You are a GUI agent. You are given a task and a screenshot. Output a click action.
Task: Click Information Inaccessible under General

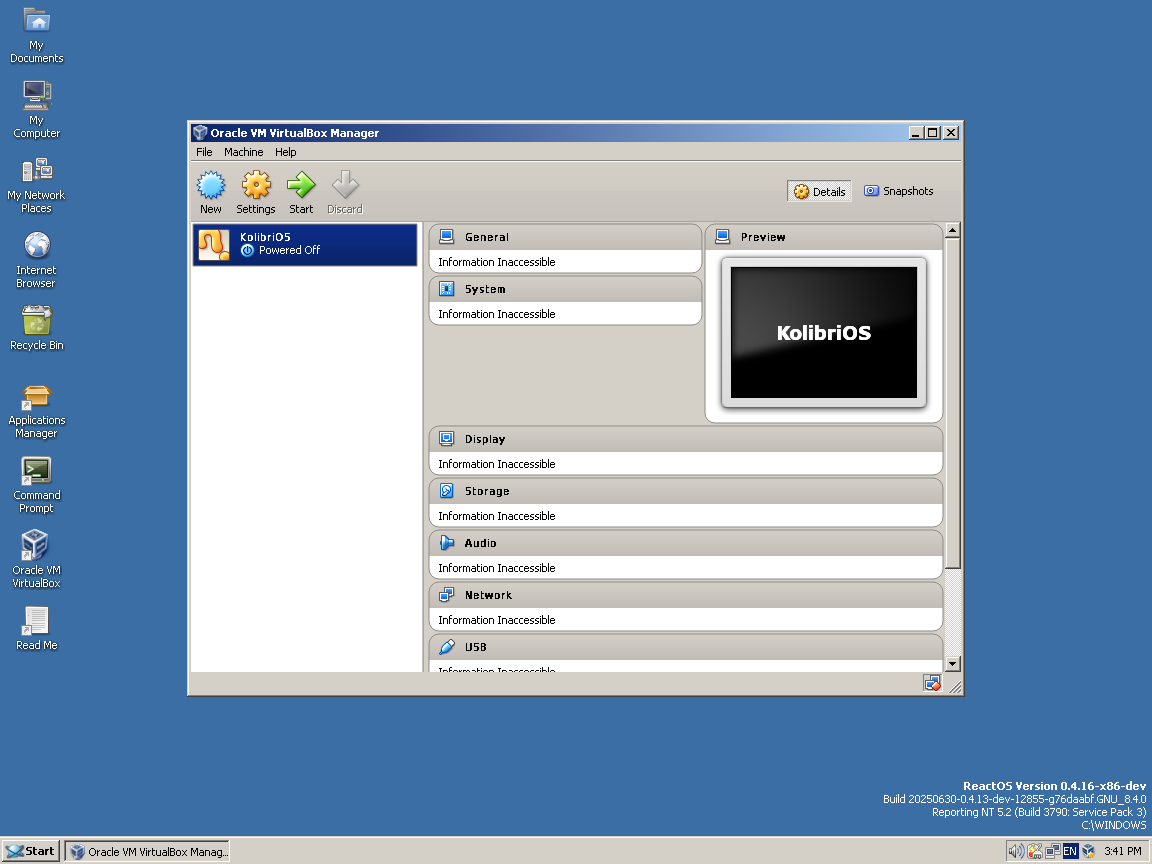[497, 262]
